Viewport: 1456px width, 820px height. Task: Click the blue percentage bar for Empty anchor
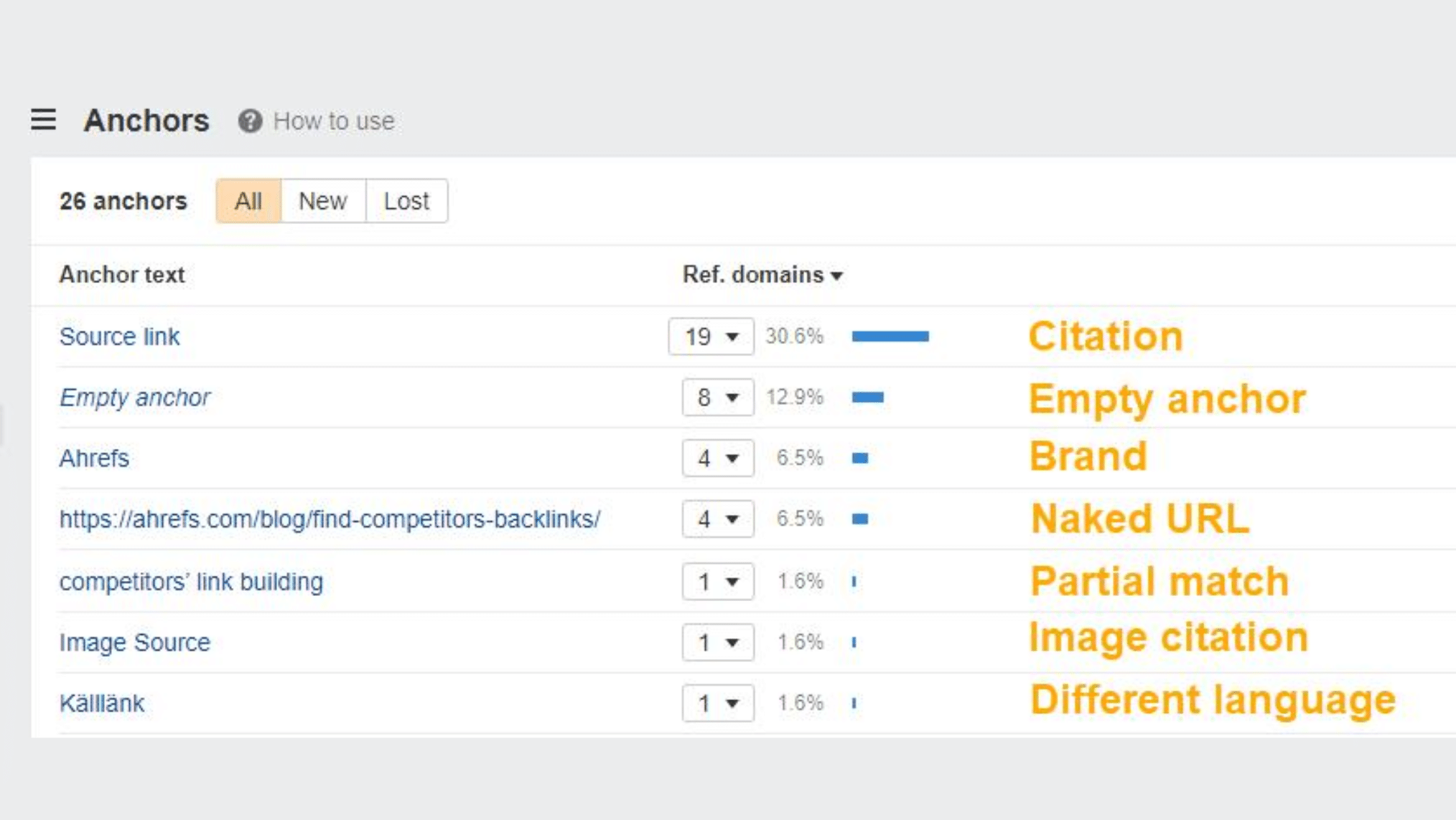click(x=867, y=397)
